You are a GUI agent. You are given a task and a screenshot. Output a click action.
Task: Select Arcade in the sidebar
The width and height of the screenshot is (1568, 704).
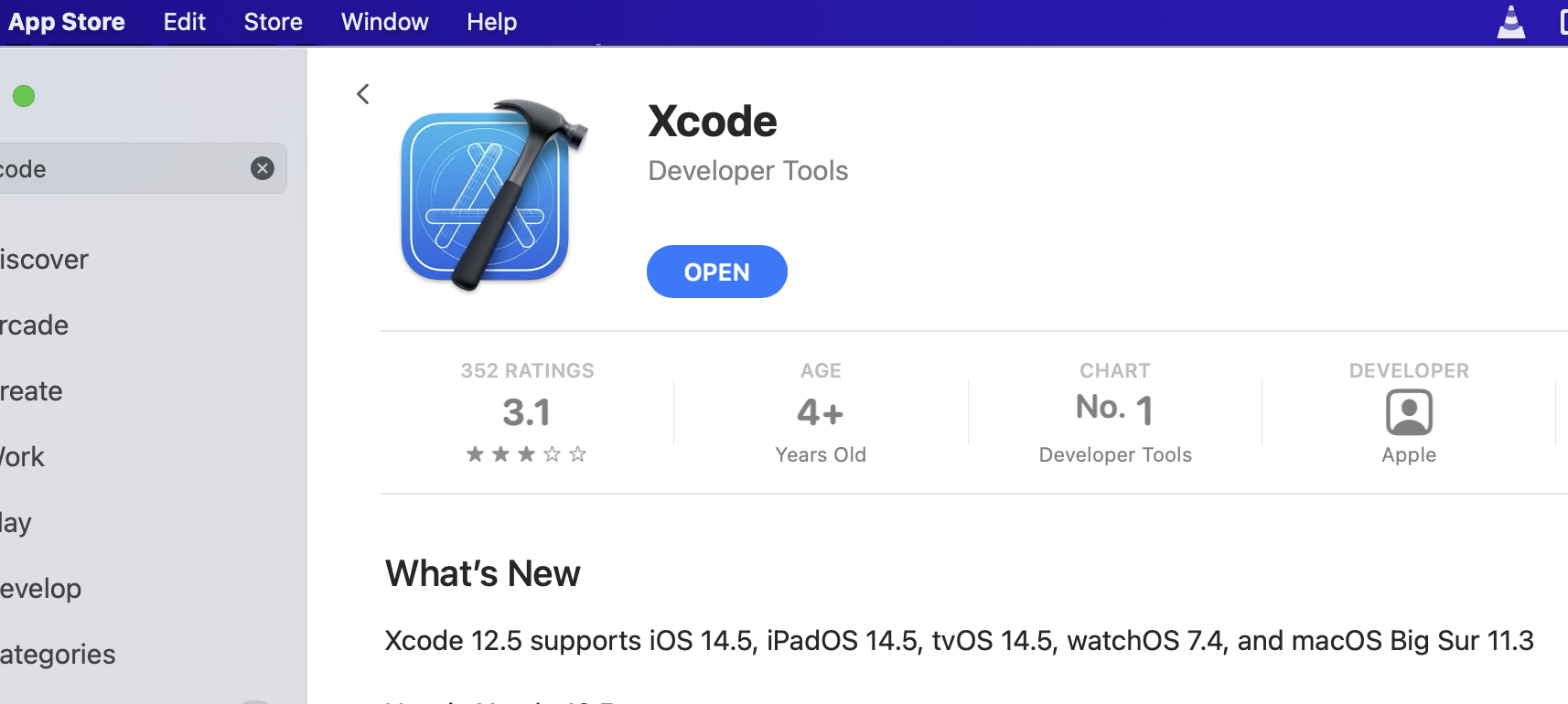tap(35, 325)
